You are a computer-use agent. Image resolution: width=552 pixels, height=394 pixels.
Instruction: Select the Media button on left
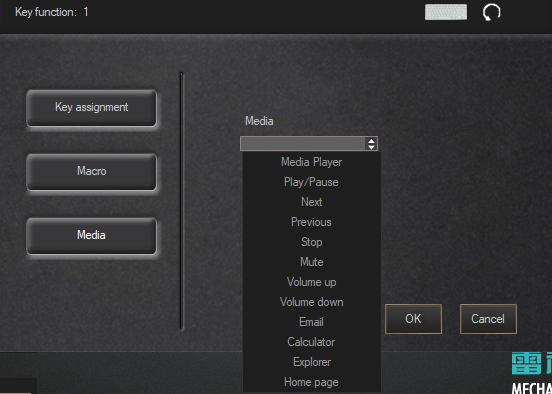click(92, 235)
